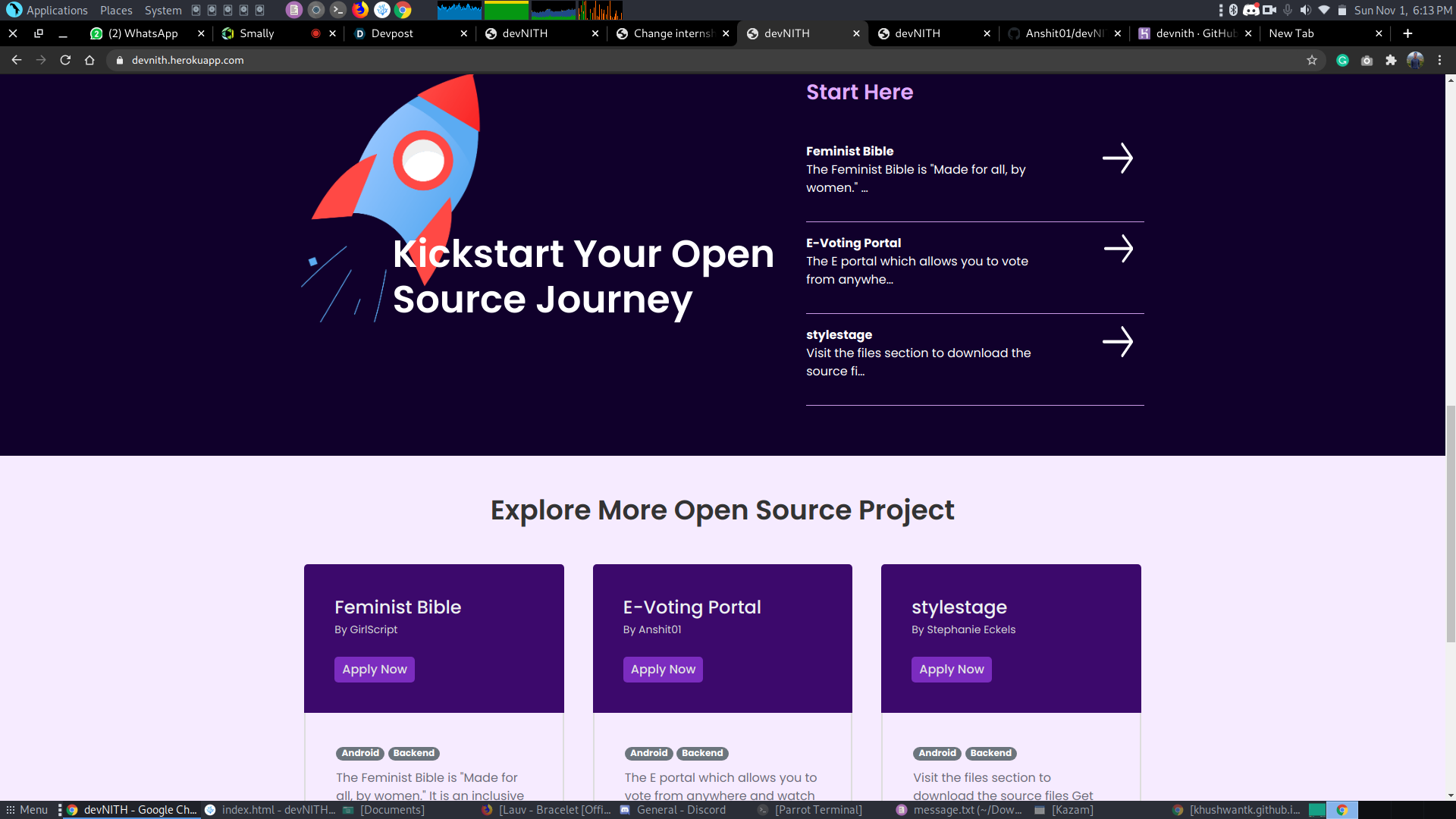Viewport: 1456px width, 819px height.
Task: Click the Android tag on E-Voting card
Action: click(x=648, y=753)
